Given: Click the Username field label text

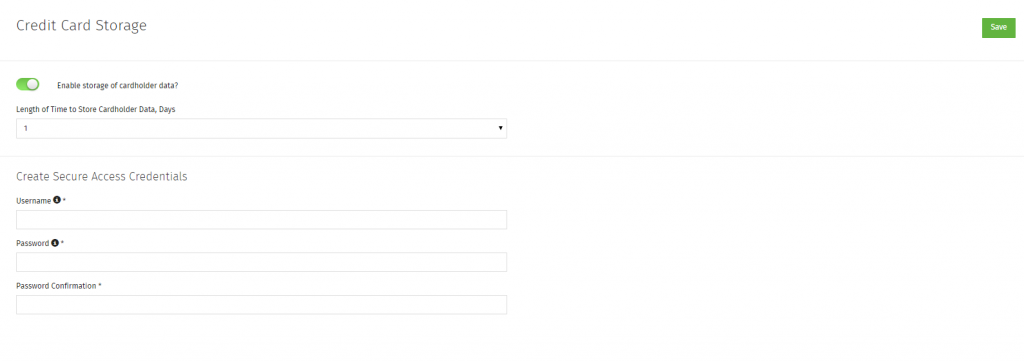Looking at the screenshot, I should tap(33, 201).
